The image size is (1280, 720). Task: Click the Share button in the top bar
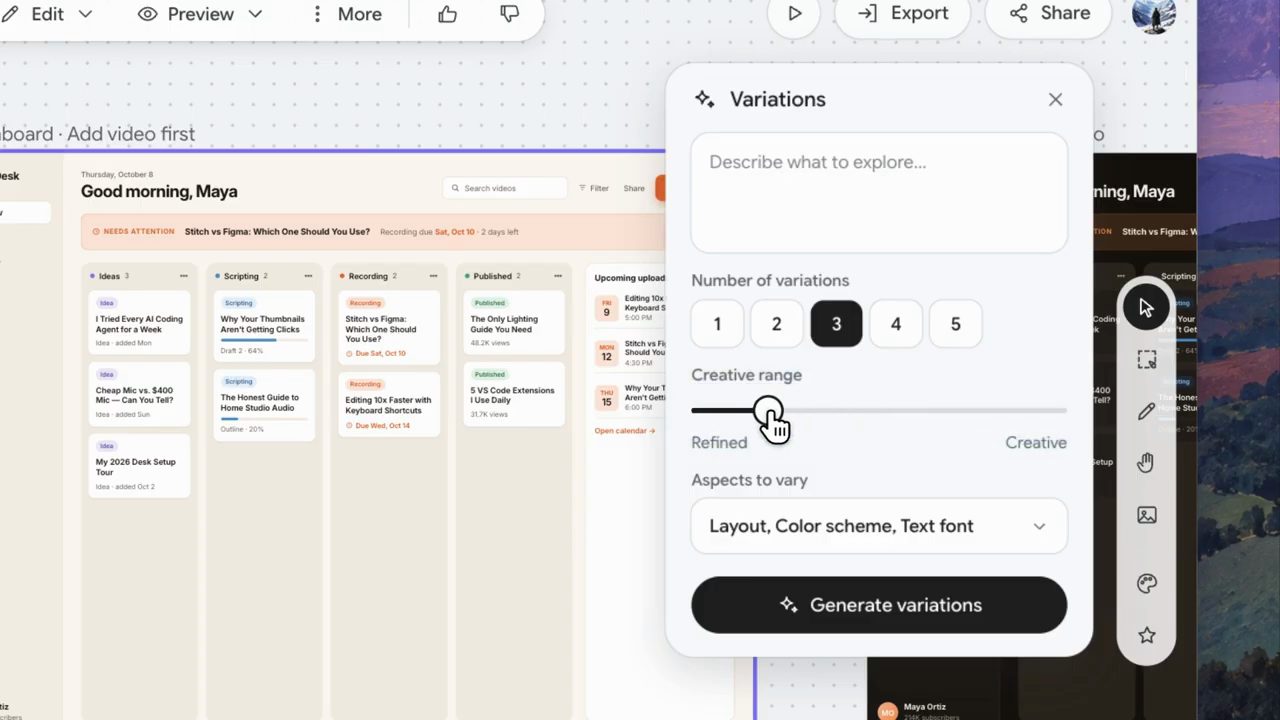[x=1050, y=14]
